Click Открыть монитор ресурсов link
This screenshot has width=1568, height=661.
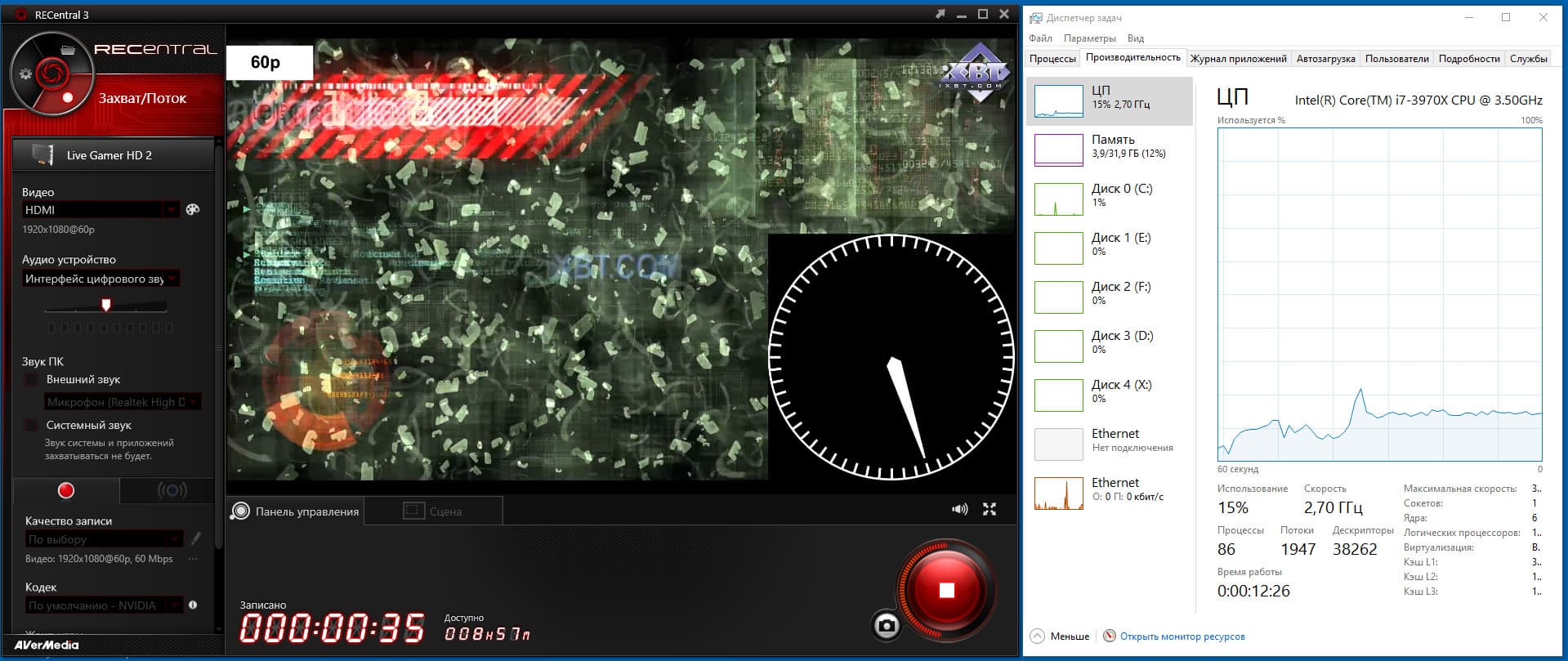click(x=1182, y=636)
